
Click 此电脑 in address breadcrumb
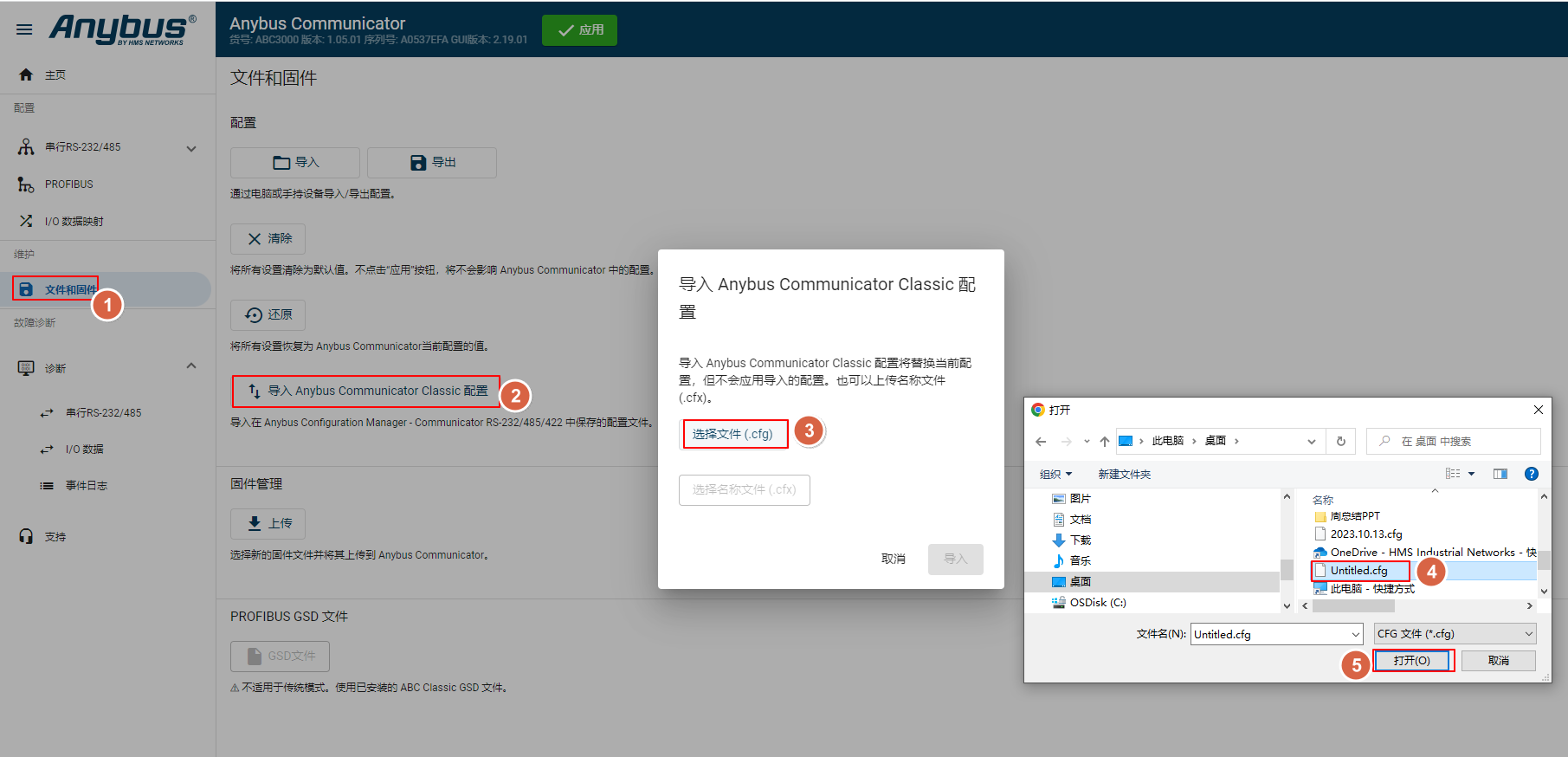point(1168,441)
